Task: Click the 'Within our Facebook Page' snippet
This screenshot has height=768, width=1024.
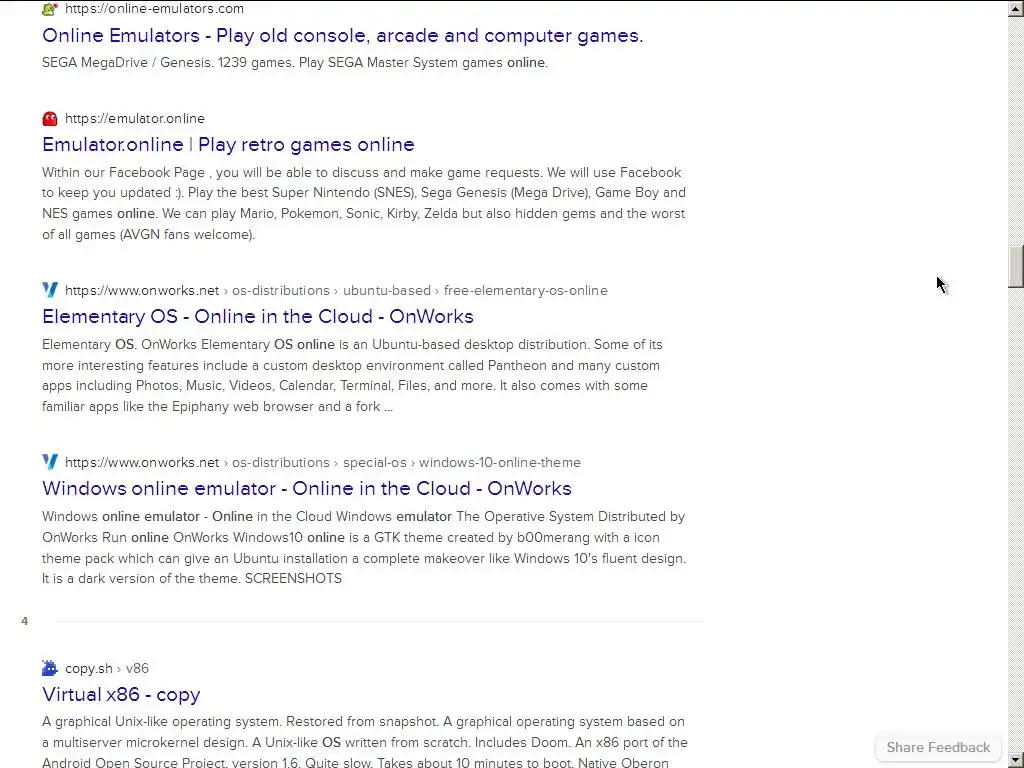Action: (x=364, y=203)
